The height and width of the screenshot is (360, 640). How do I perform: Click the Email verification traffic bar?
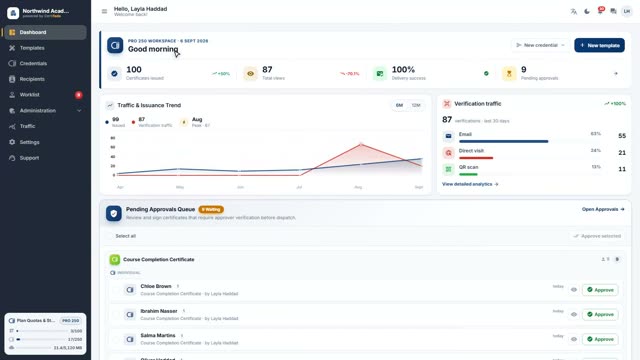pyautogui.click(x=503, y=141)
